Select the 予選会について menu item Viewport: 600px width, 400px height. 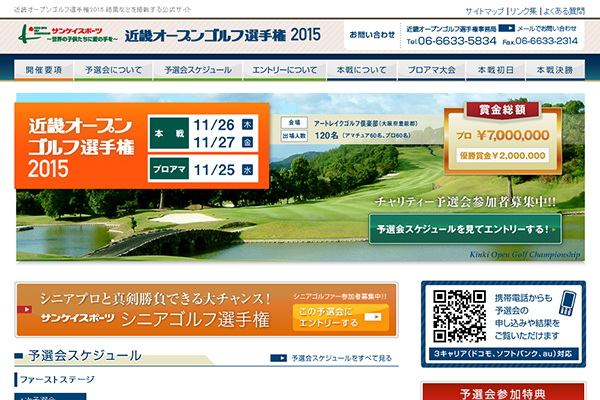point(113,70)
